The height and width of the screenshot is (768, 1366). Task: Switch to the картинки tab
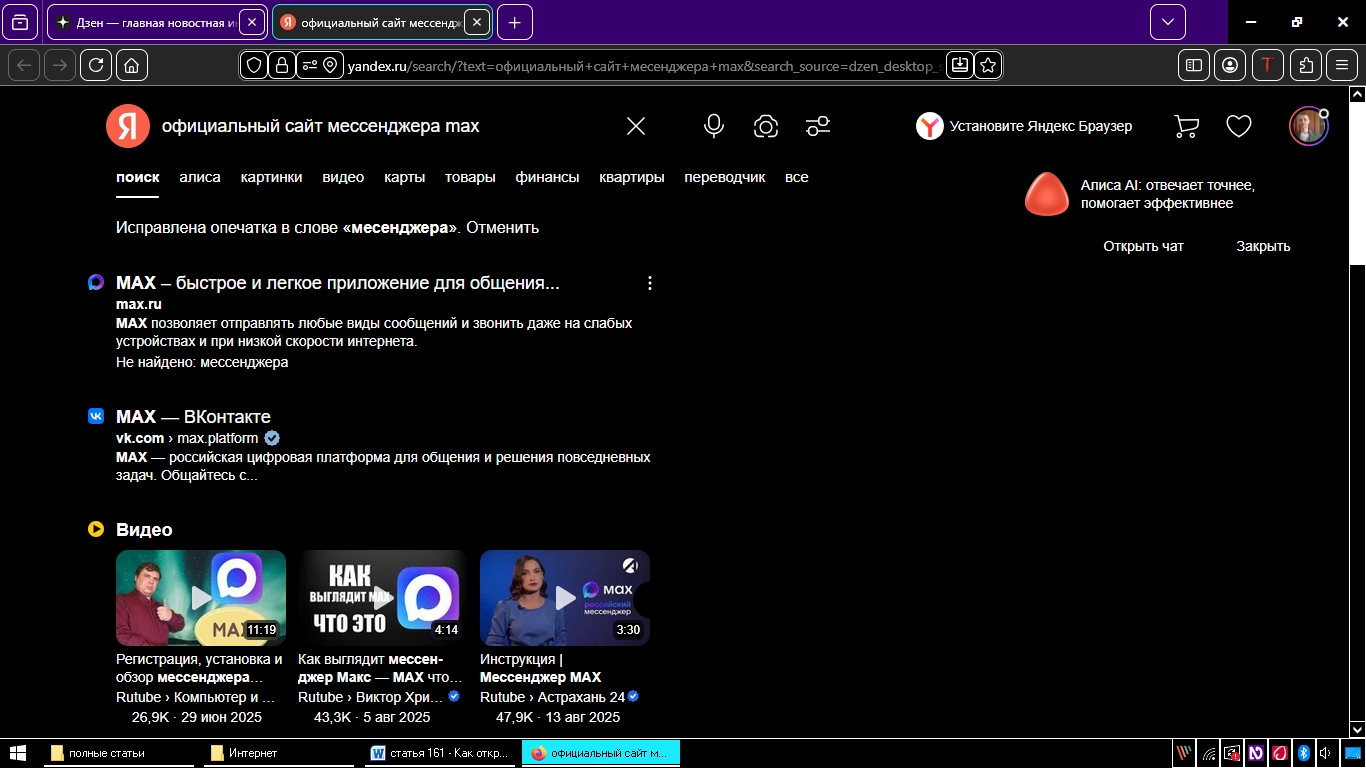271,177
